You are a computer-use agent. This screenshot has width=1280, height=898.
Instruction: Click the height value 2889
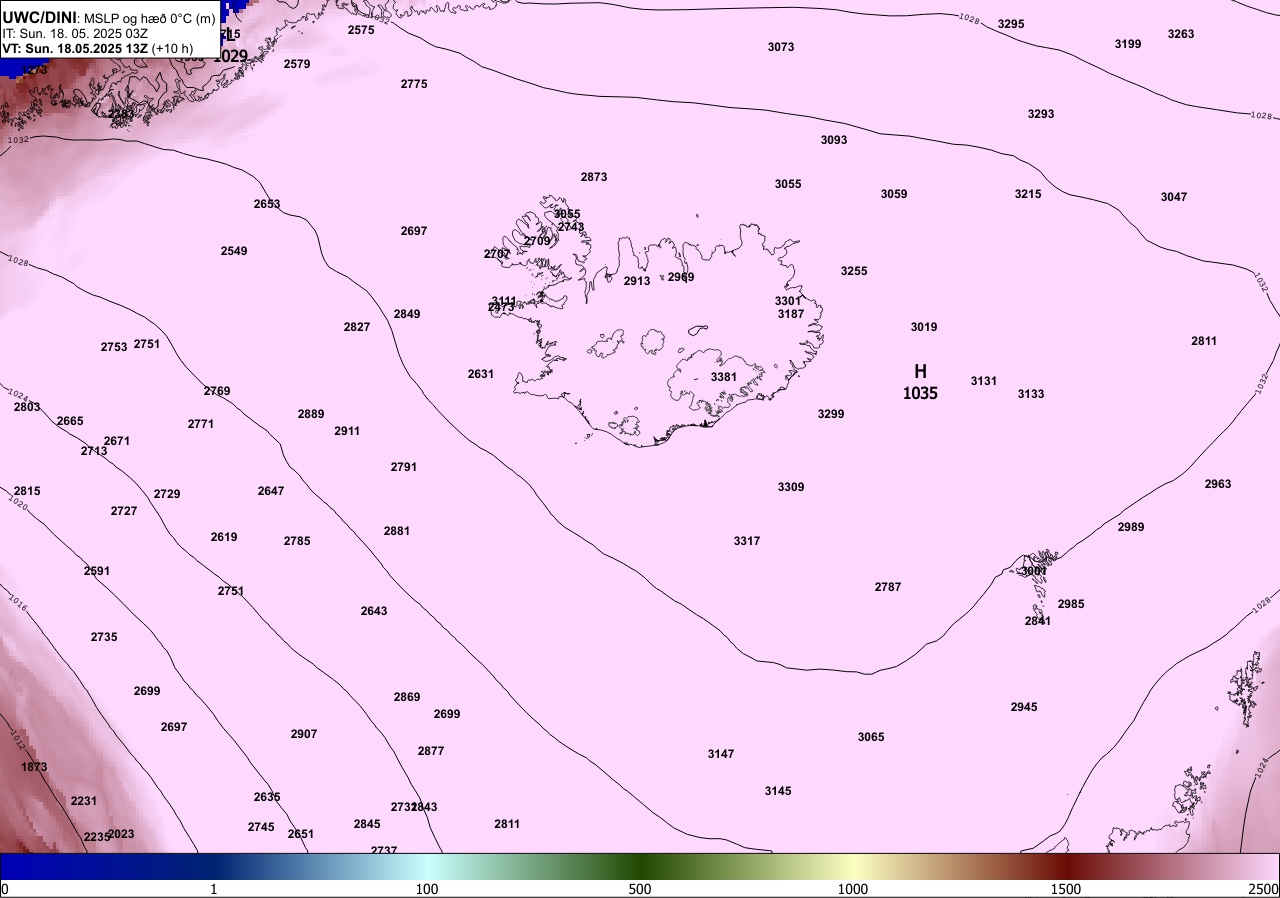tap(311, 414)
